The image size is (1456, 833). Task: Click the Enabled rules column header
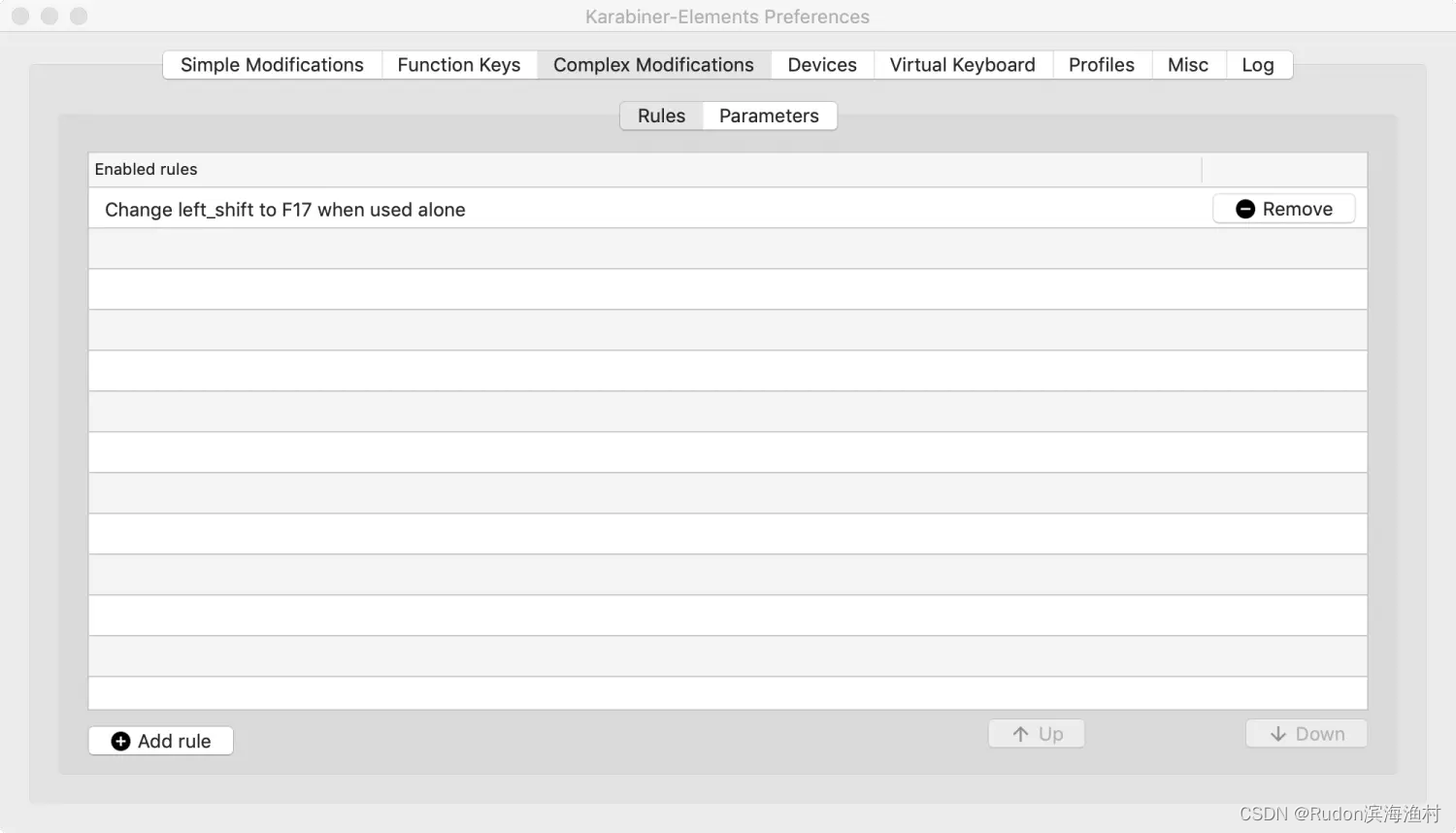(645, 169)
